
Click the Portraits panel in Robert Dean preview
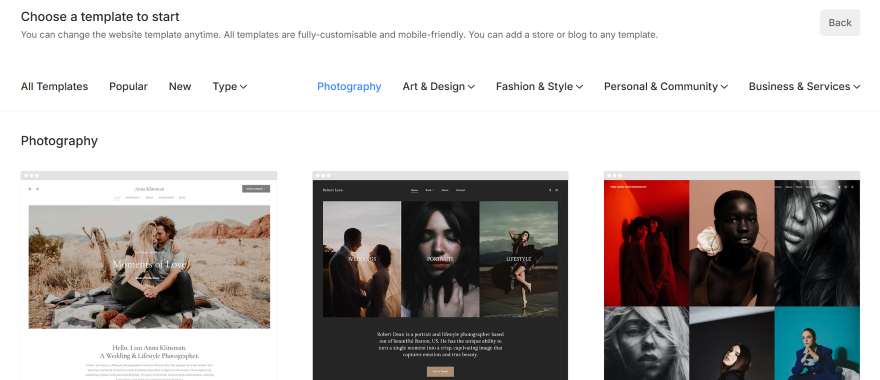click(x=441, y=259)
